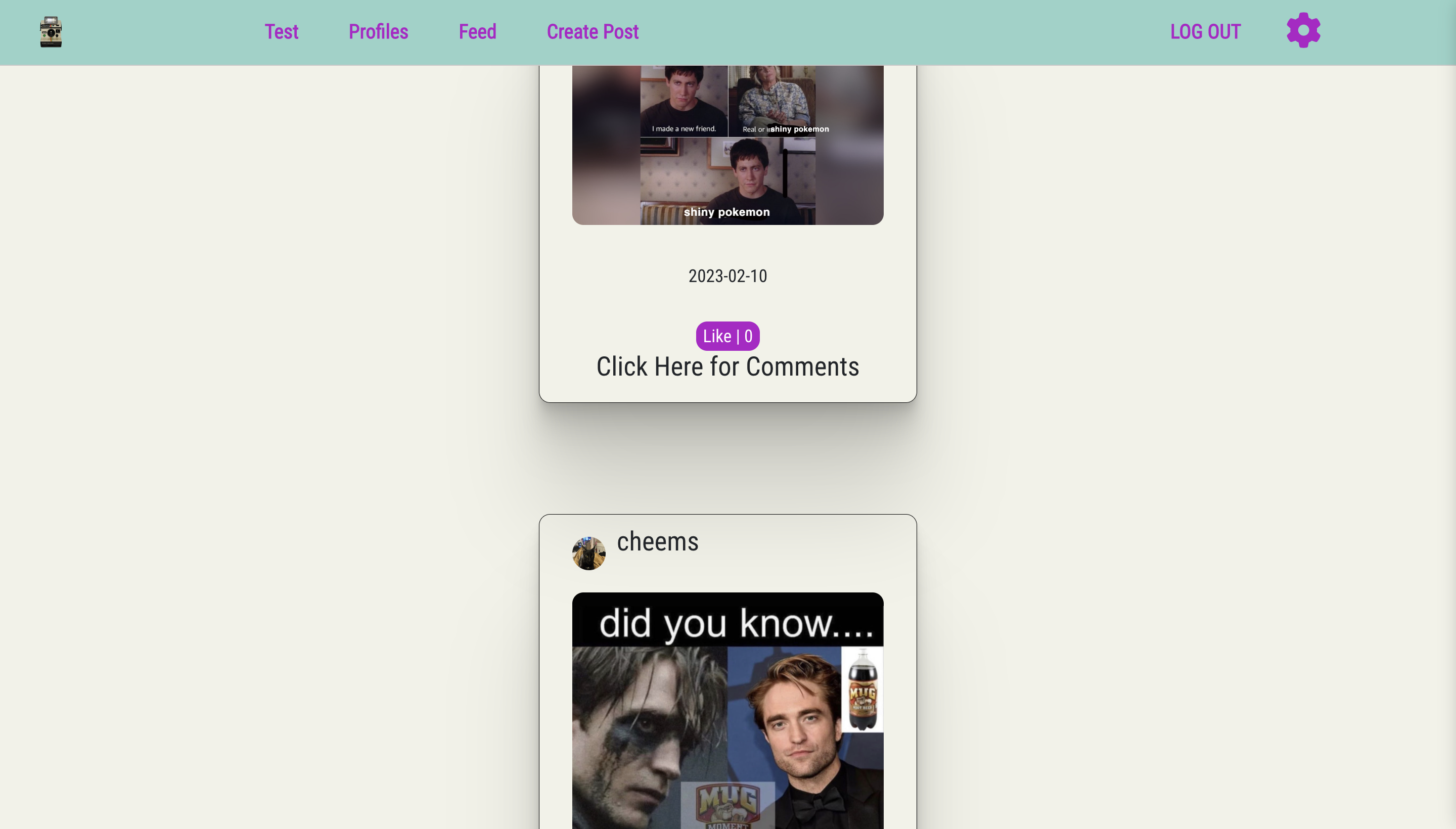Open settings via the purple gear icon

[x=1303, y=31]
